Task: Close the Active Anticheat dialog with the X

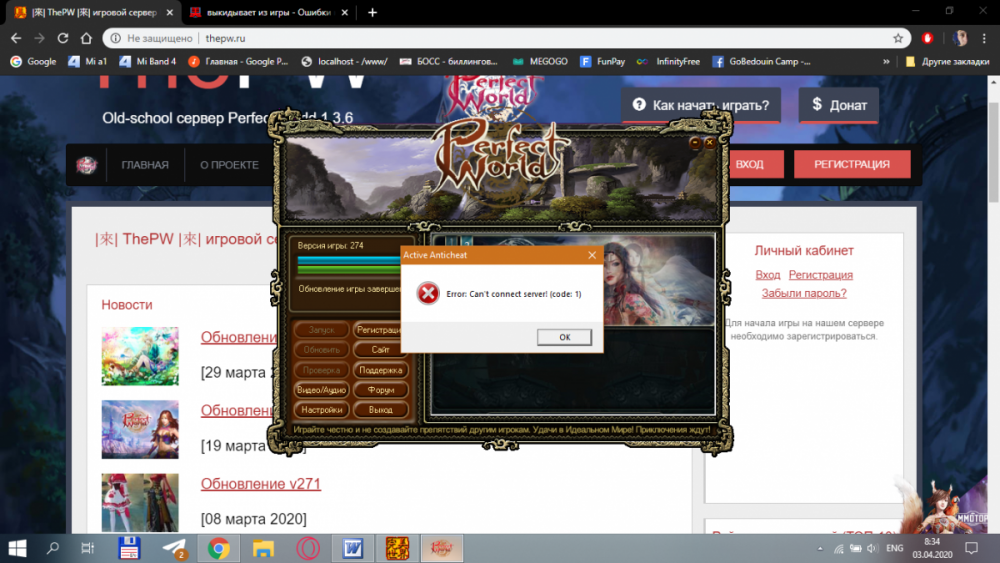Action: point(591,255)
